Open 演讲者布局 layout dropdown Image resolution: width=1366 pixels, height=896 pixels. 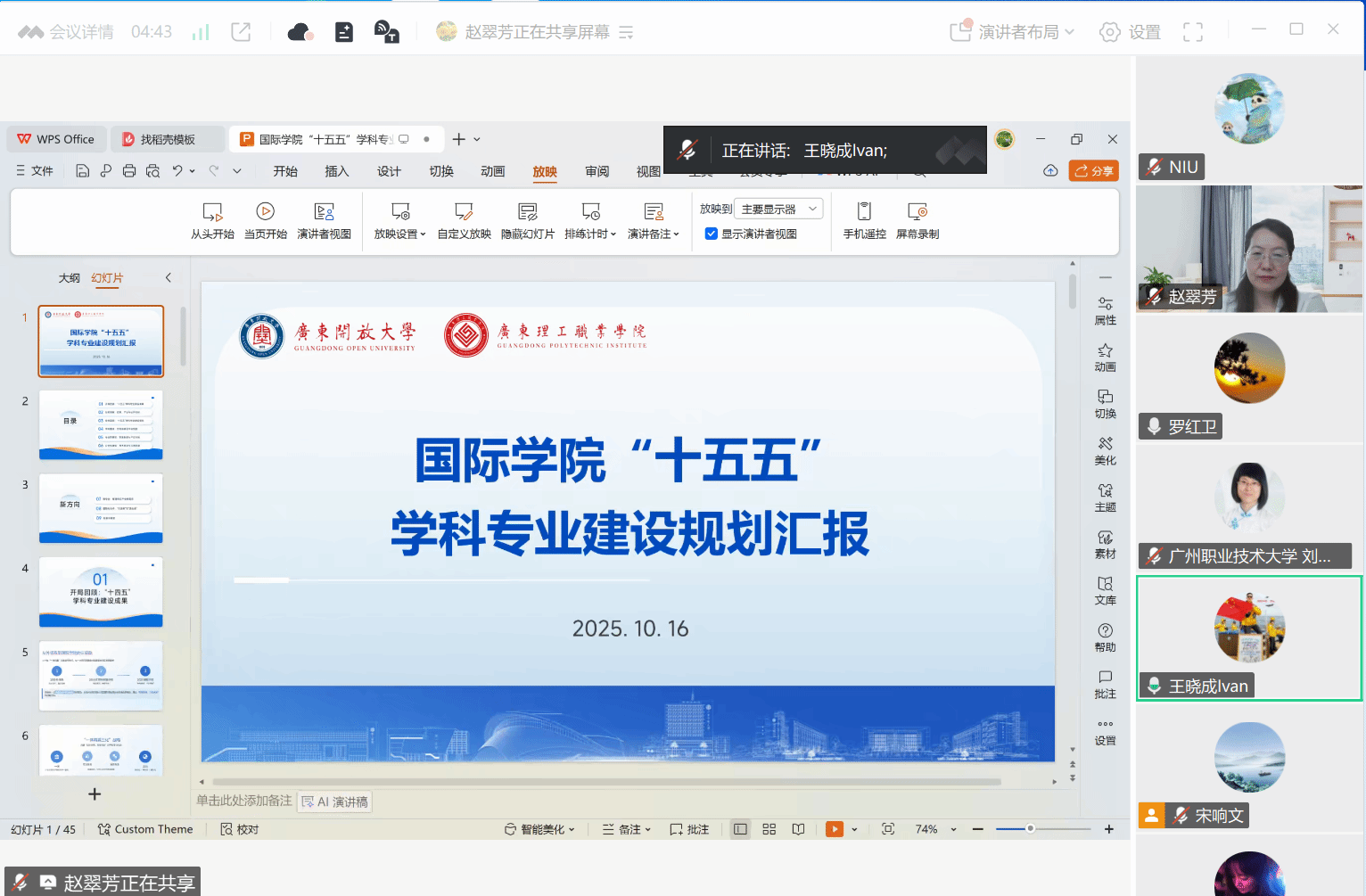click(1012, 32)
